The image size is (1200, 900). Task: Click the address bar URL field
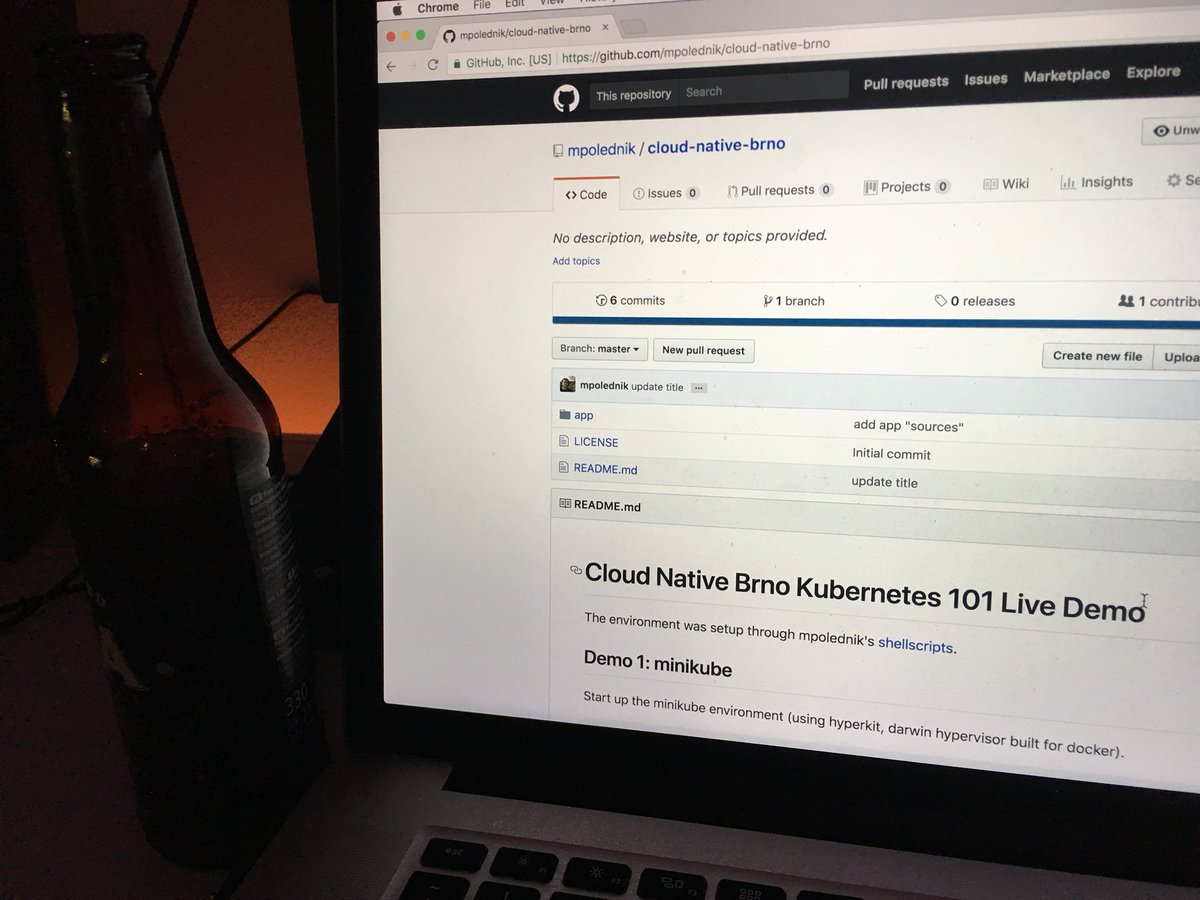coord(695,52)
